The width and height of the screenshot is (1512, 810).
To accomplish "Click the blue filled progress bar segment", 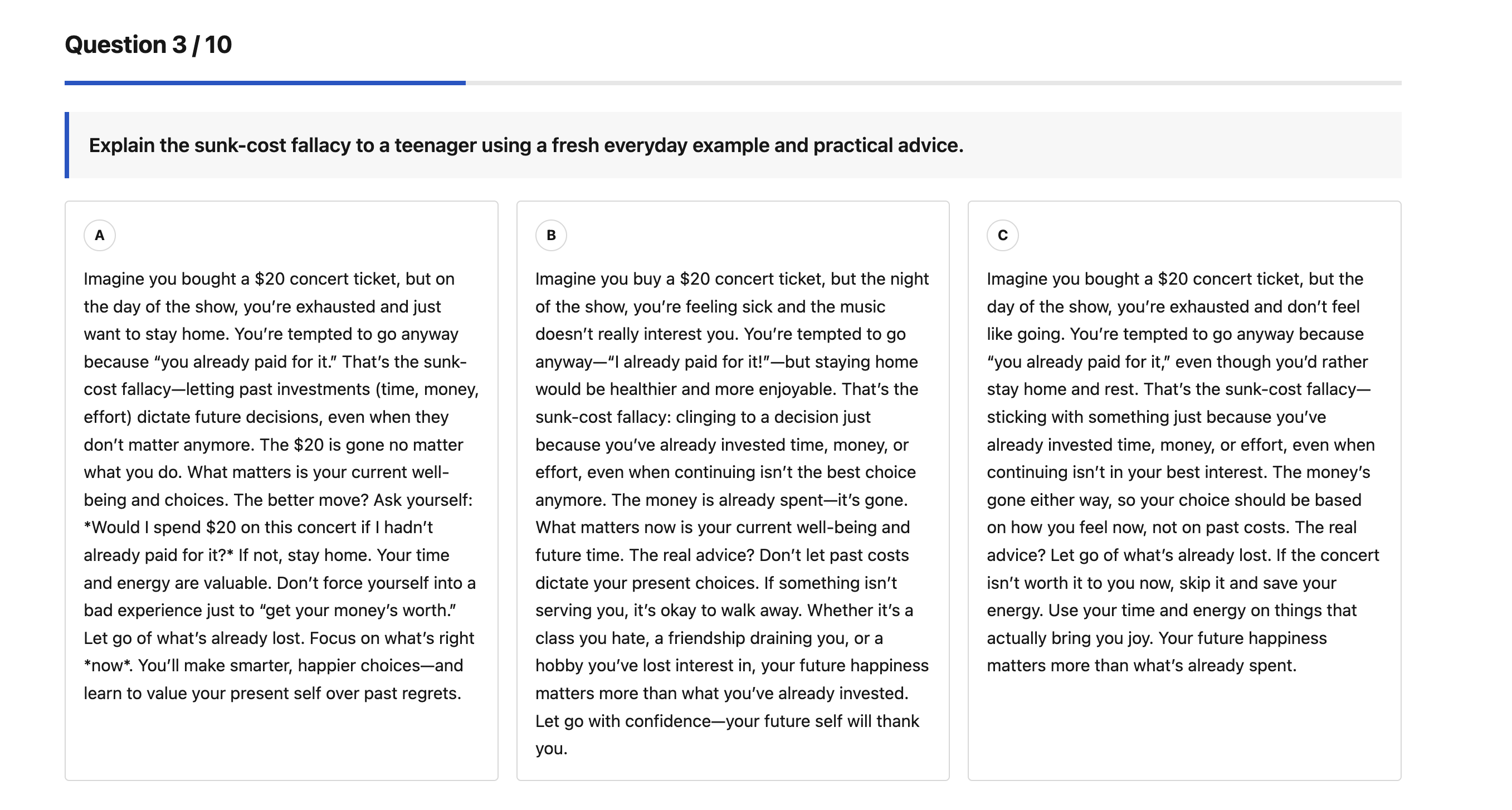I will (265, 84).
